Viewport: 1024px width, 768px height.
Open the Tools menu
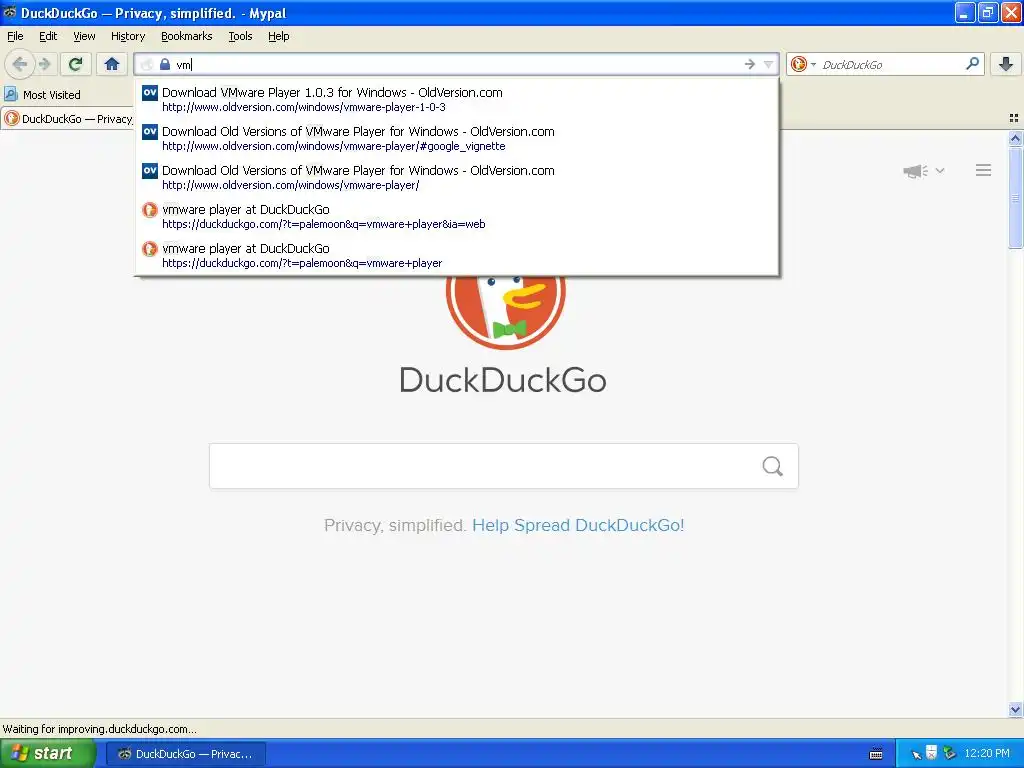[x=240, y=36]
